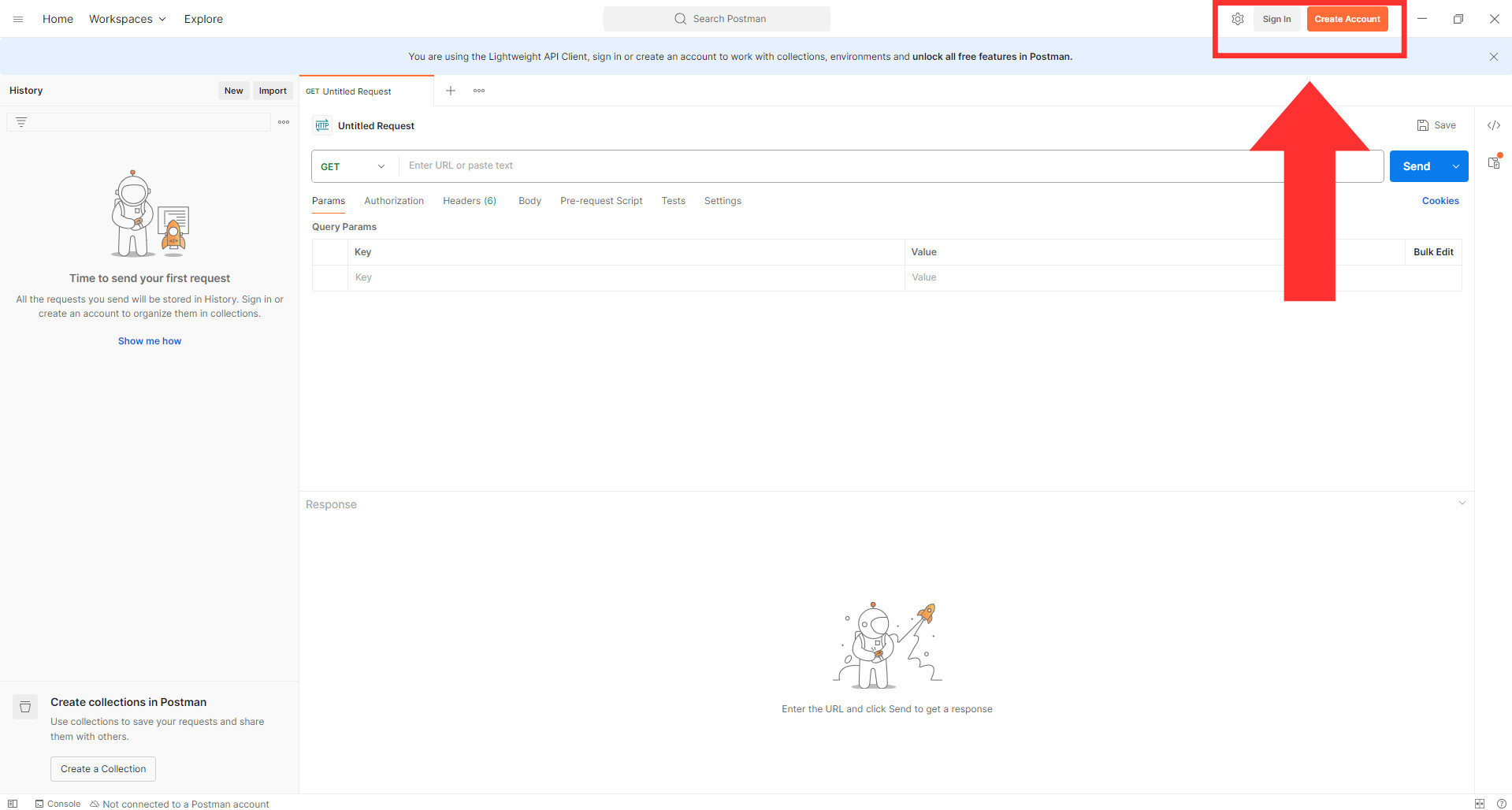
Task: Select the GET Untitled Request tab
Action: click(366, 91)
